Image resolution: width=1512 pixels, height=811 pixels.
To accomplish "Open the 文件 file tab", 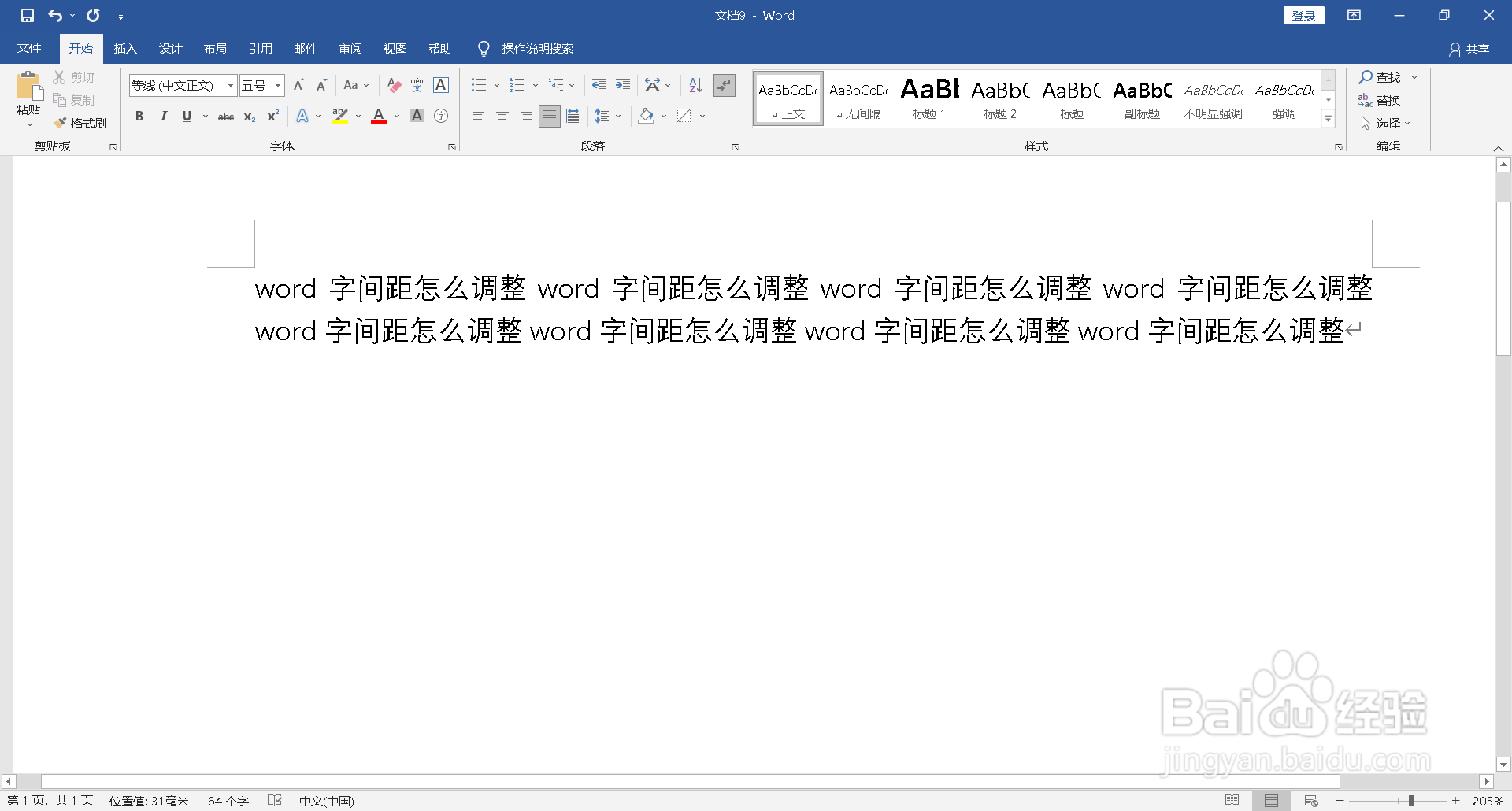I will point(29,49).
